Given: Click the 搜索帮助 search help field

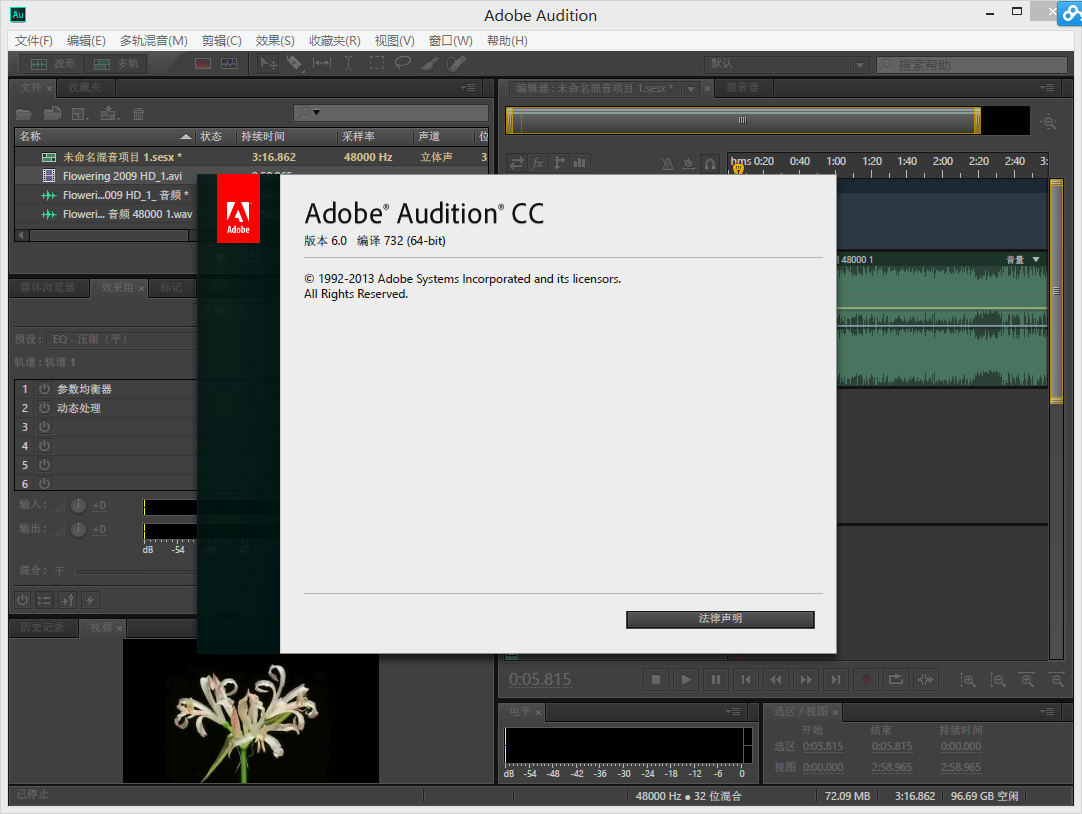Looking at the screenshot, I should tap(972, 65).
